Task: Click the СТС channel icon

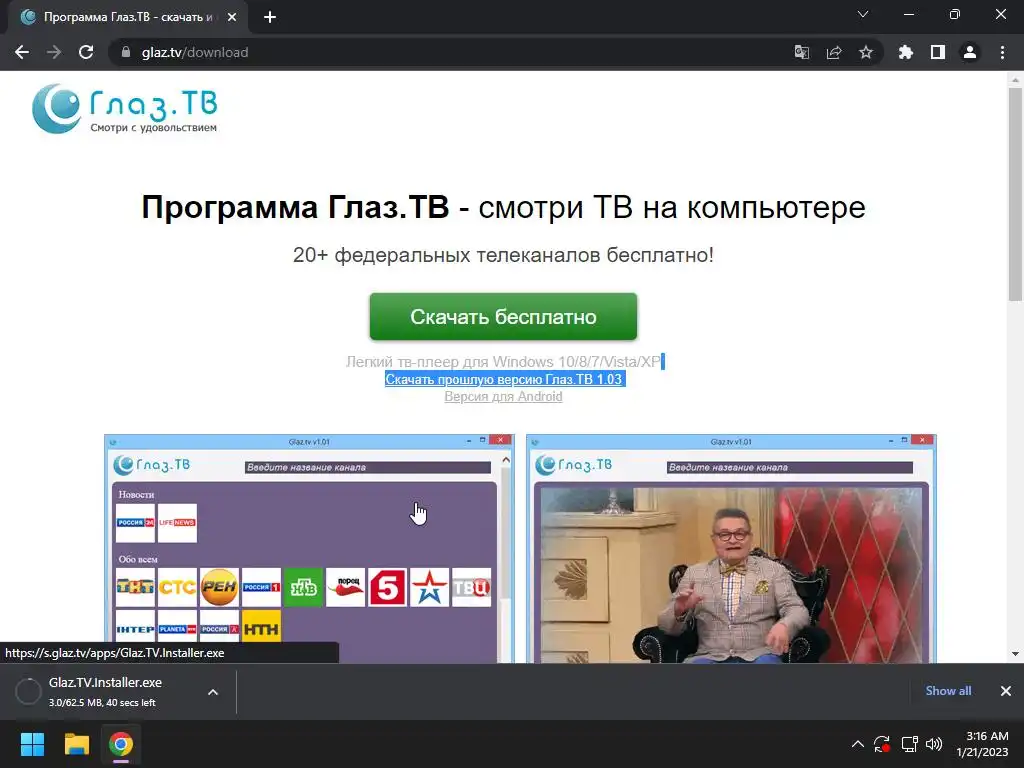Action: tap(177, 587)
